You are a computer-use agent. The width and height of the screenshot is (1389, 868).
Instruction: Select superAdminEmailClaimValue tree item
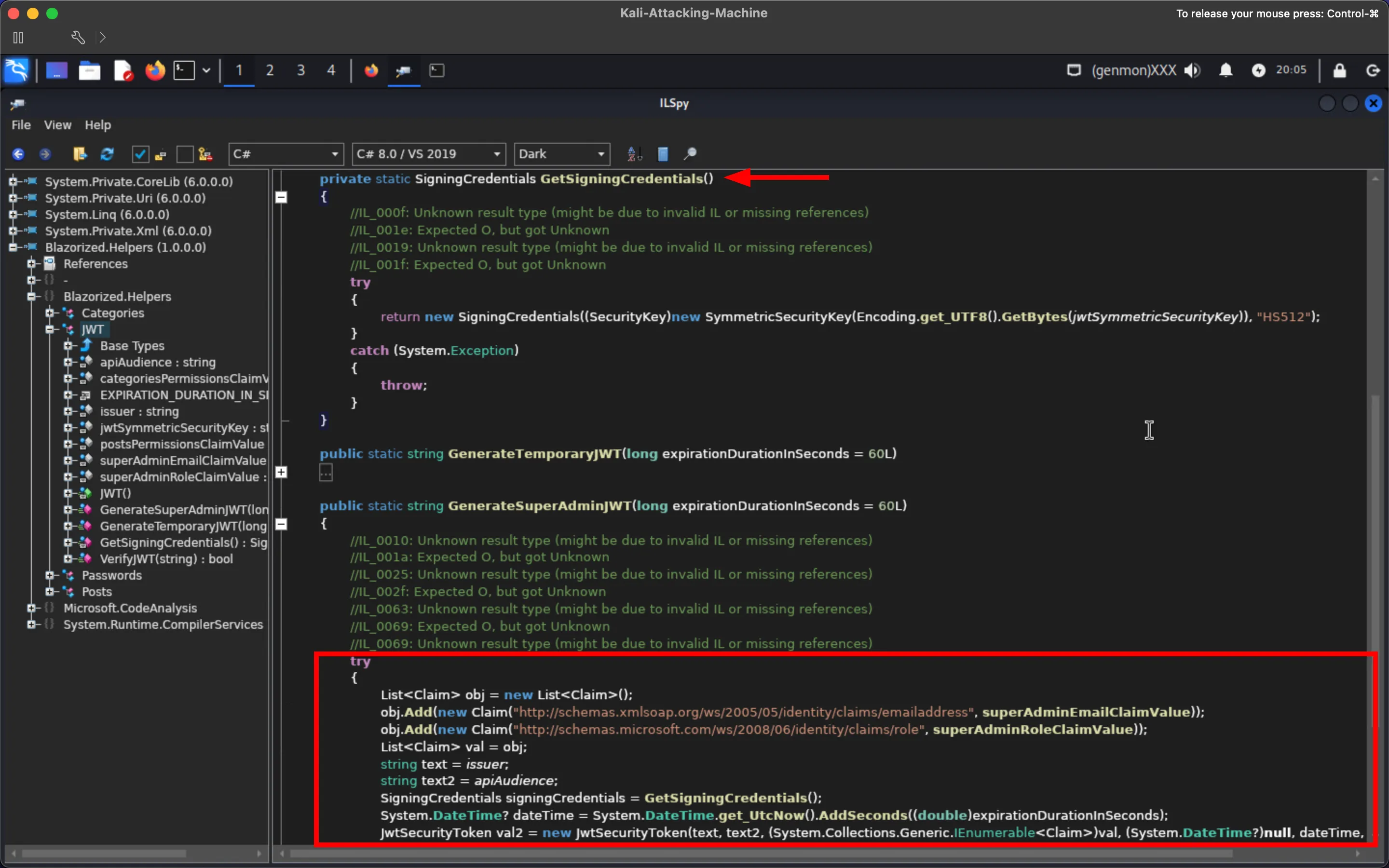183,461
